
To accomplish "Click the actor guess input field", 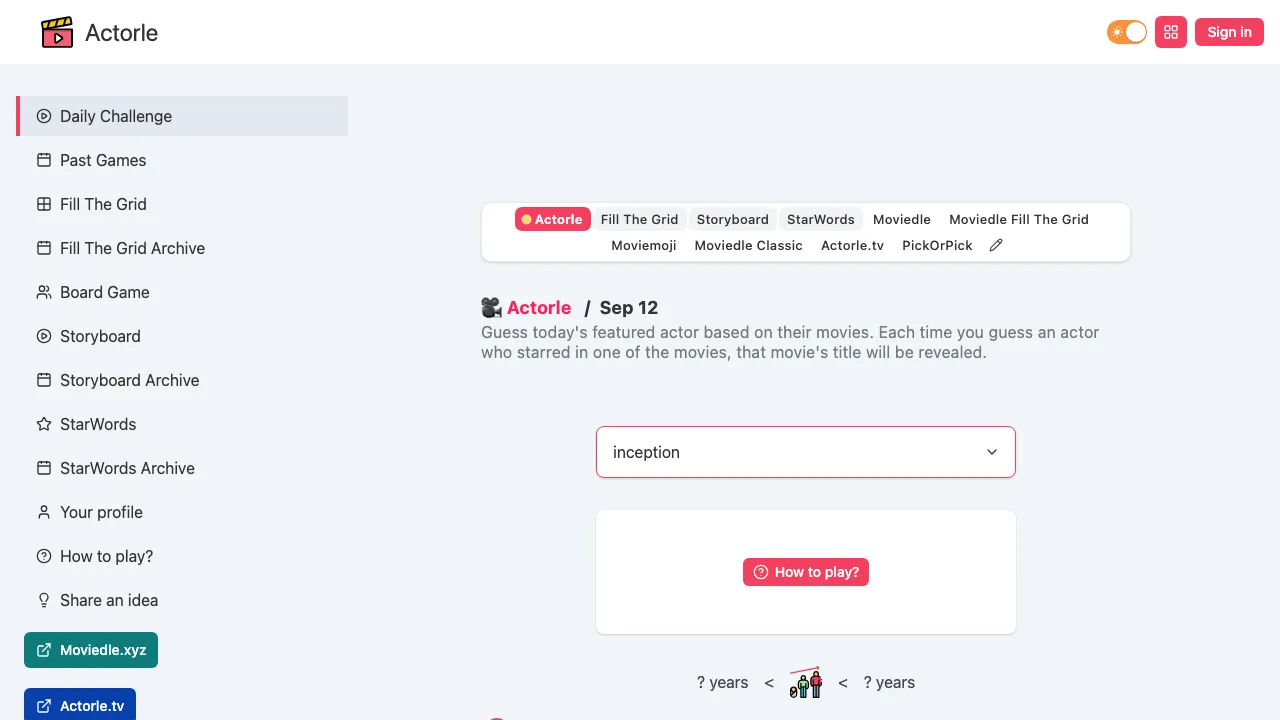I will (806, 452).
